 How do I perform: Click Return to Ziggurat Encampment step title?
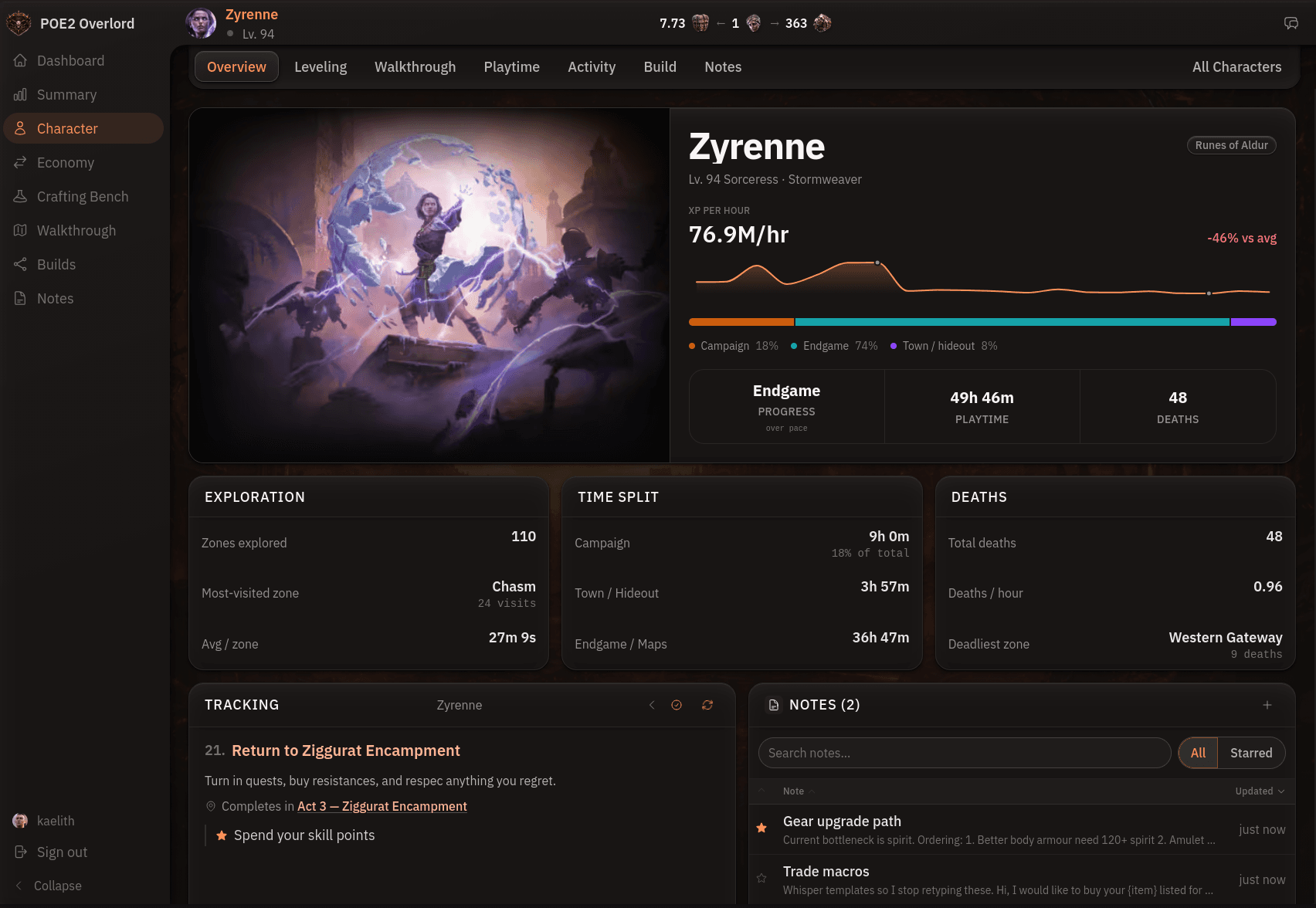coord(346,750)
